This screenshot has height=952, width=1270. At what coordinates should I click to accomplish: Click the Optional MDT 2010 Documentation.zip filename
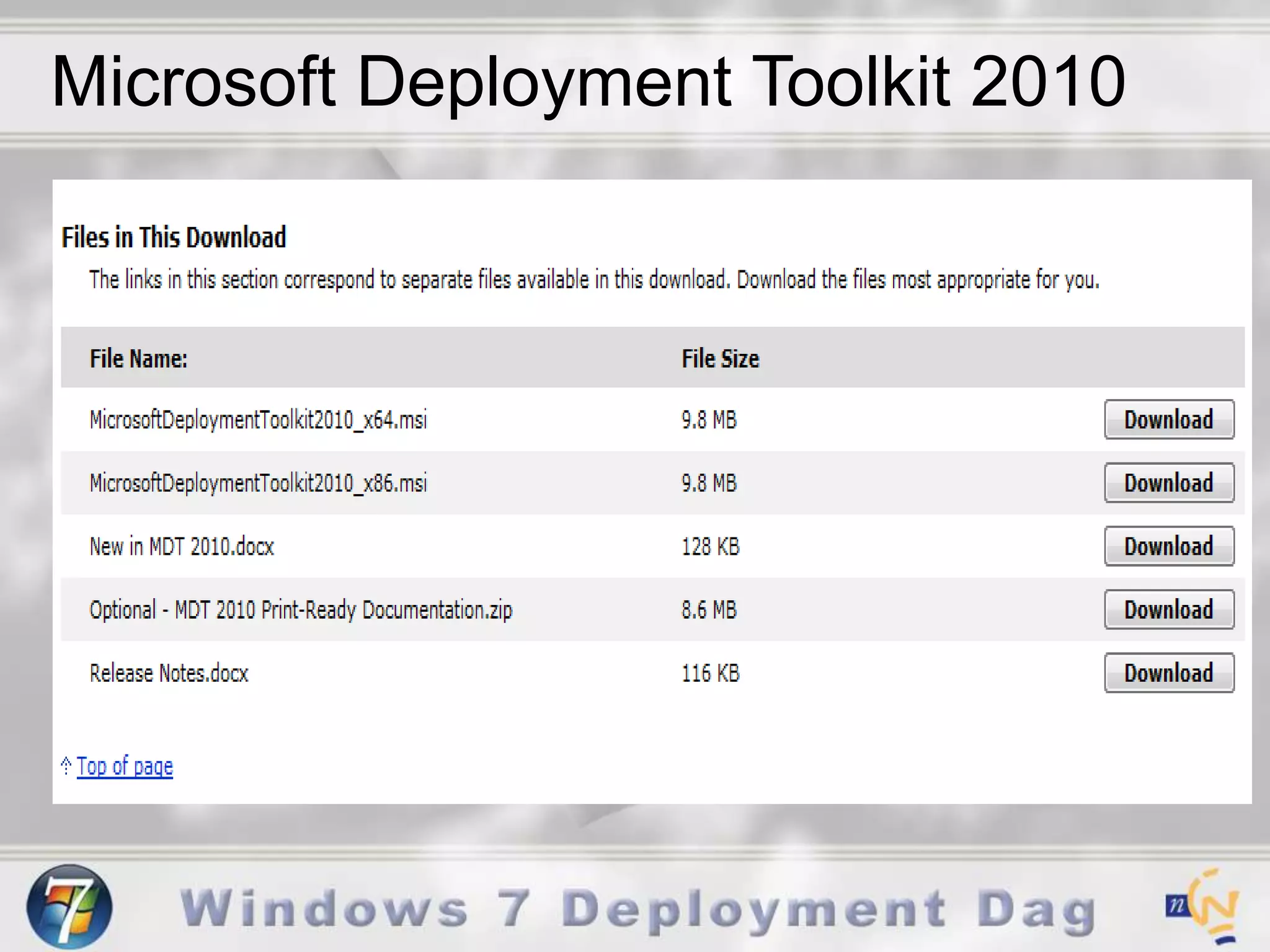pos(301,610)
